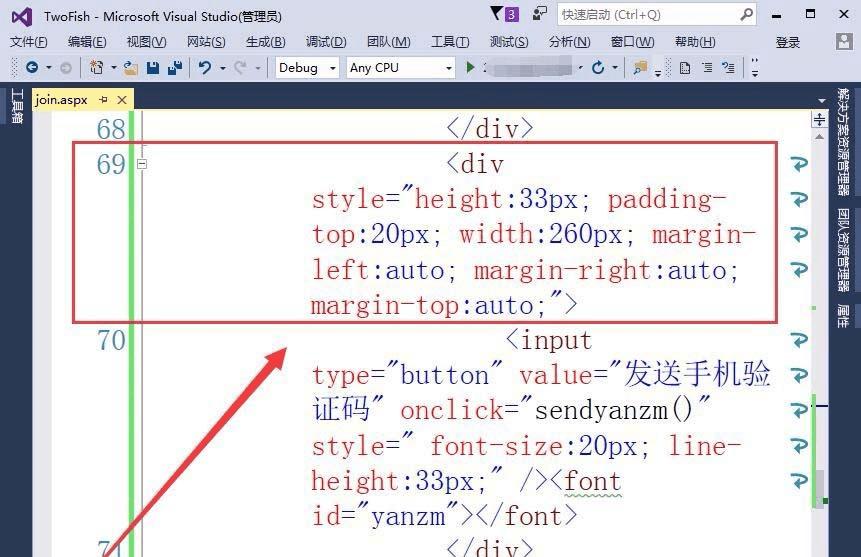Open the 调试(D) menu
The height and width of the screenshot is (557, 861).
click(326, 42)
